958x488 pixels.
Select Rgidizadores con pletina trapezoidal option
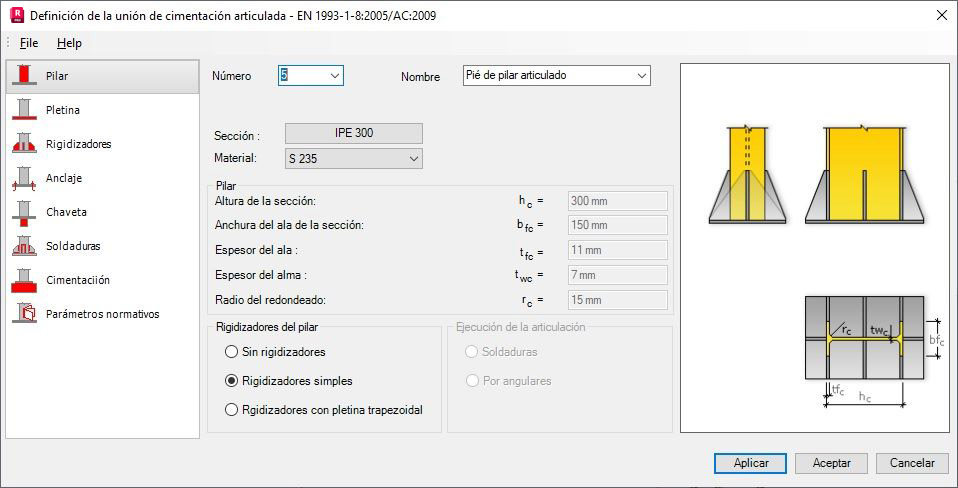click(x=231, y=410)
